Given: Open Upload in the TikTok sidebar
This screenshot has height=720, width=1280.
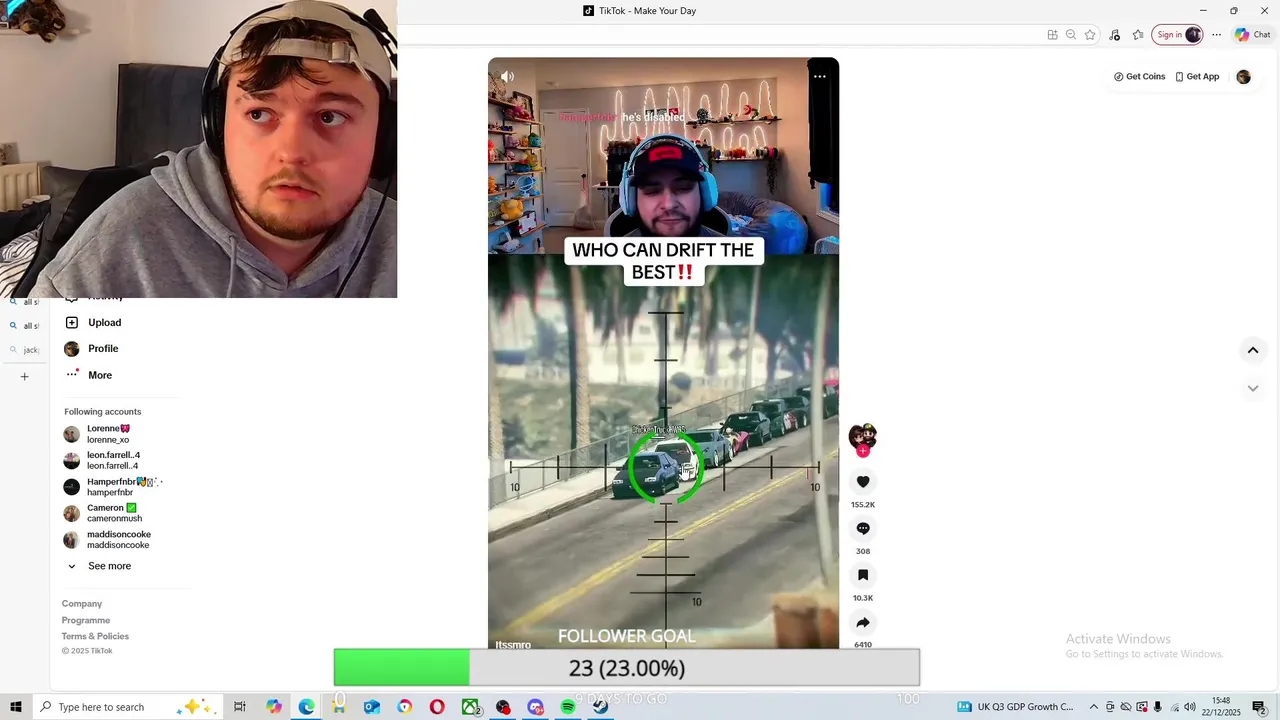Looking at the screenshot, I should [x=93, y=323].
